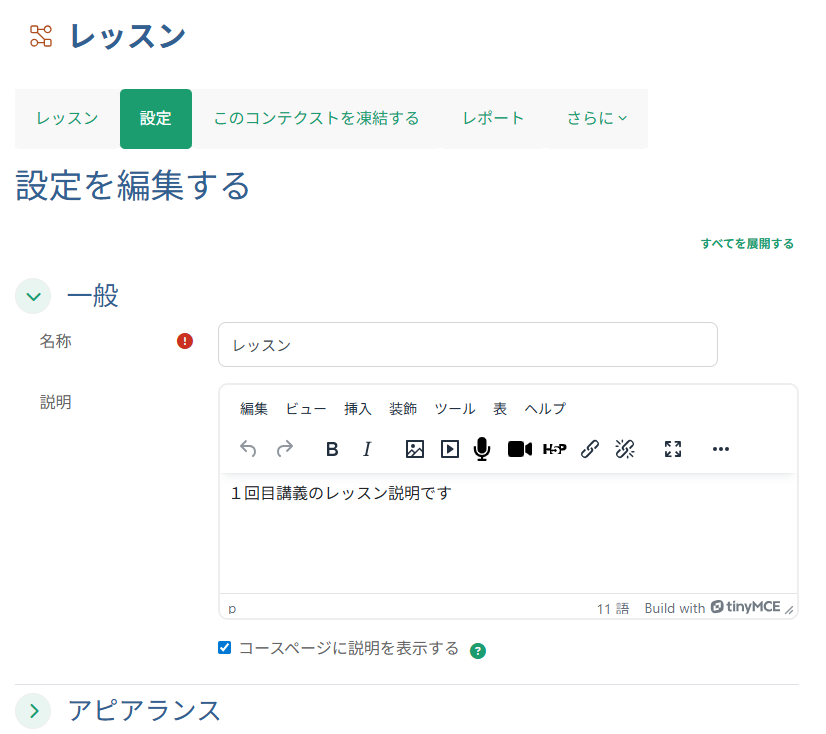Click the すべてを展開する link
Screen dimensions: 826x734
click(747, 243)
